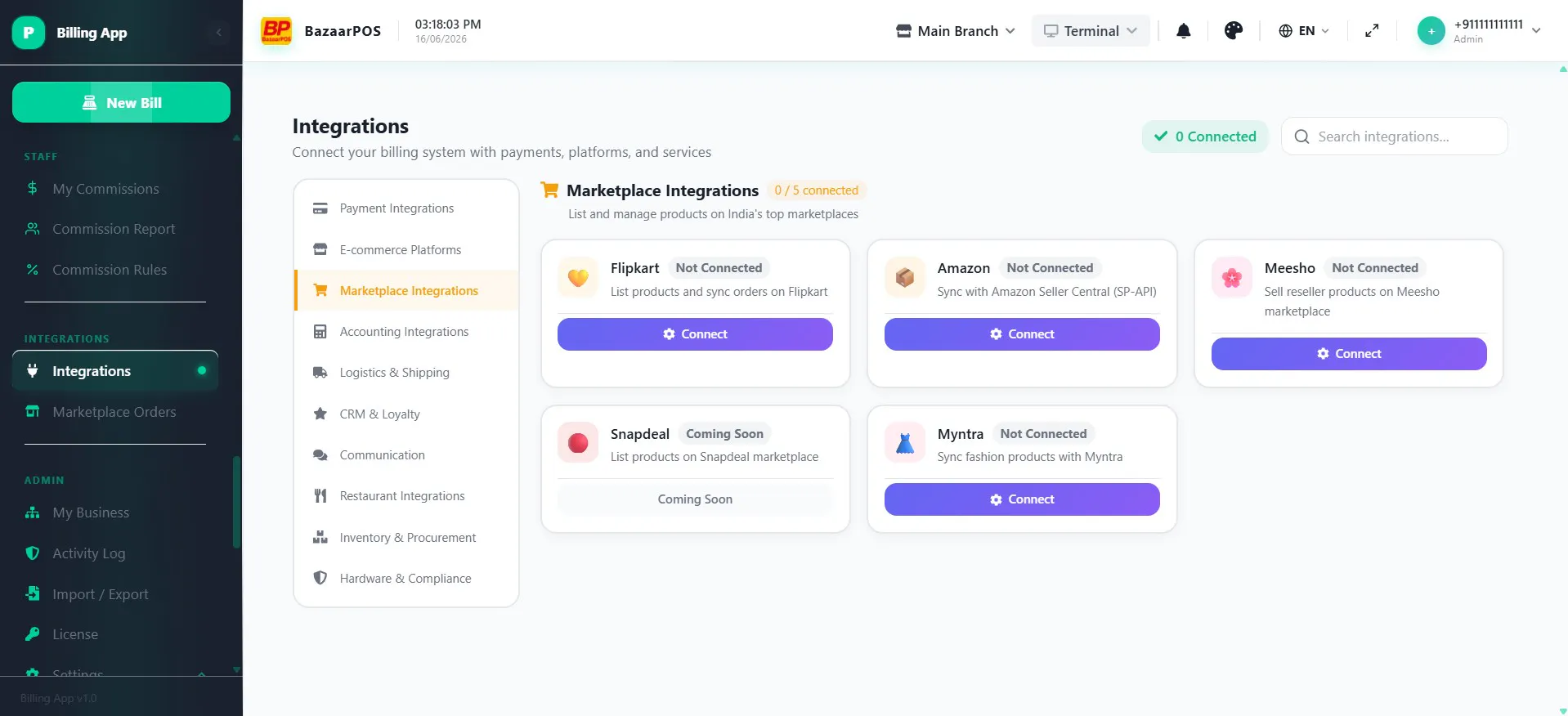Image resolution: width=1568 pixels, height=716 pixels.
Task: Click the Myntra dress icon
Action: [905, 443]
